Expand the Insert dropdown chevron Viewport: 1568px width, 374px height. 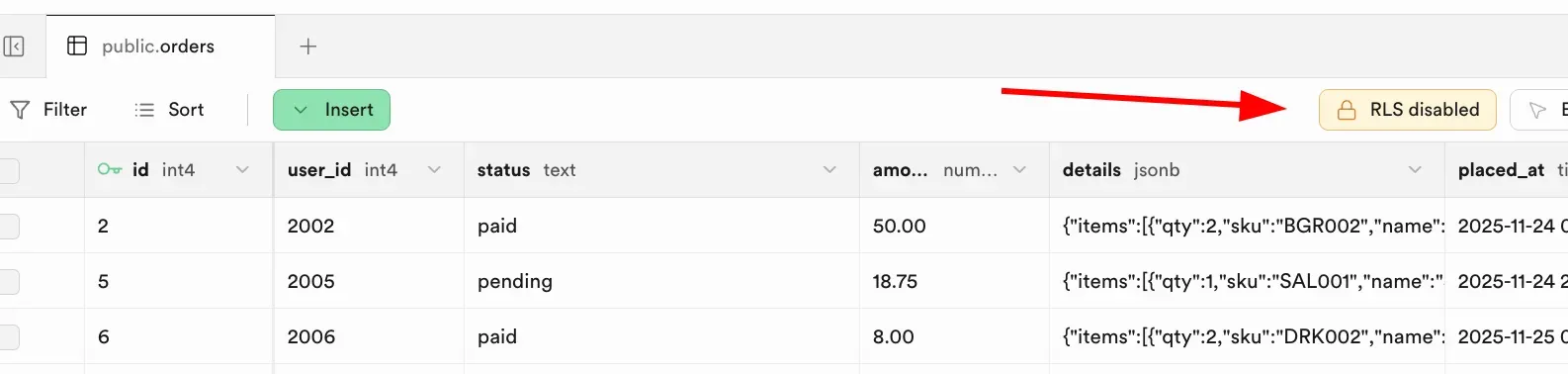tap(301, 110)
